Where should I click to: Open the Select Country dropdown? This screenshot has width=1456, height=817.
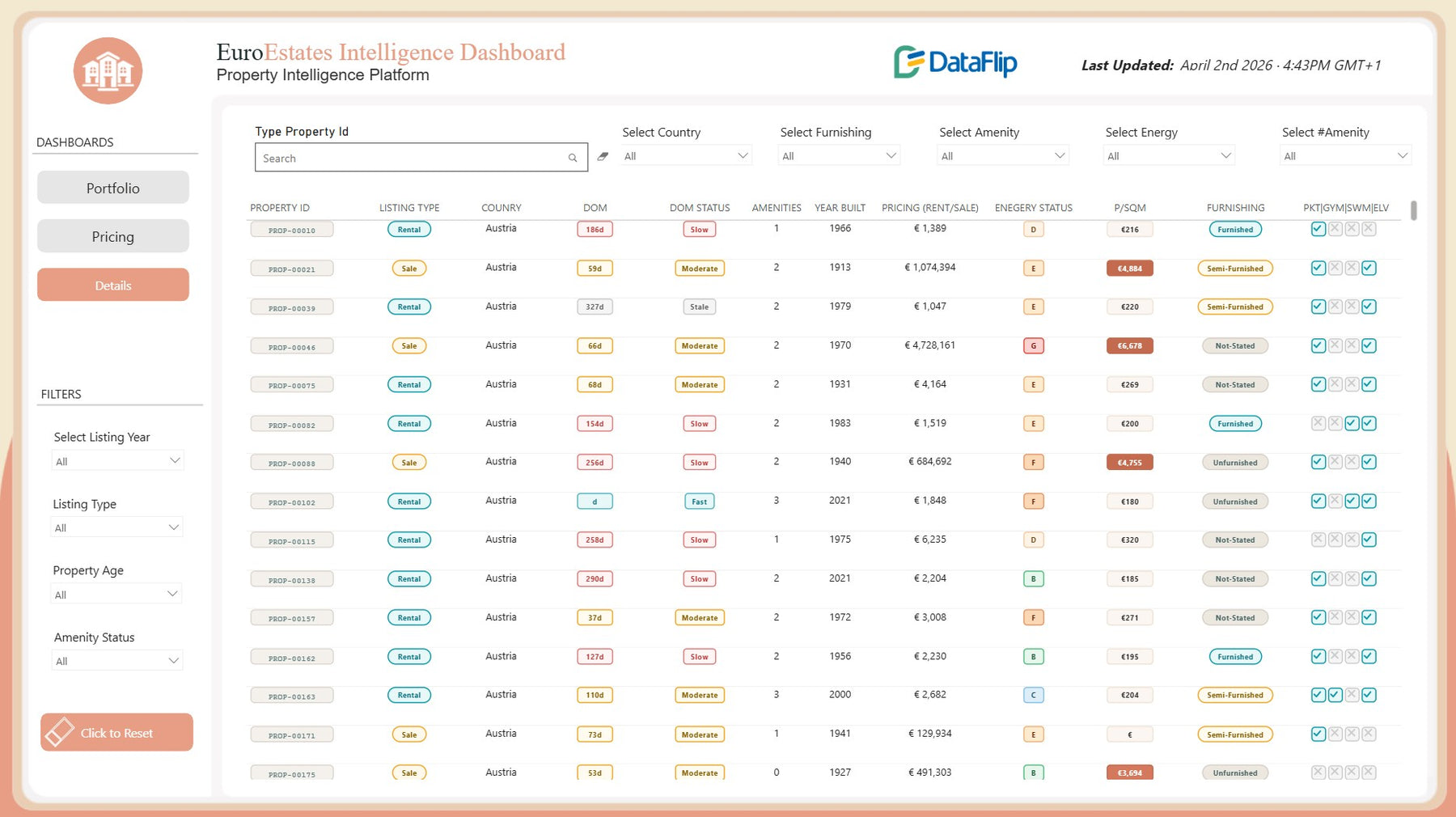(686, 156)
